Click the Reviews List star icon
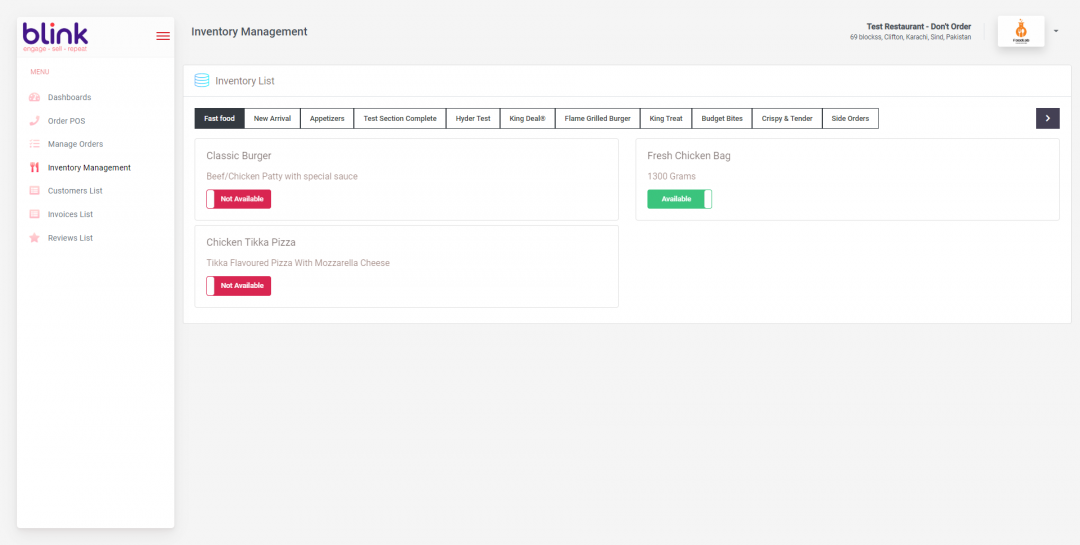Image resolution: width=1080 pixels, height=545 pixels. click(x=34, y=238)
